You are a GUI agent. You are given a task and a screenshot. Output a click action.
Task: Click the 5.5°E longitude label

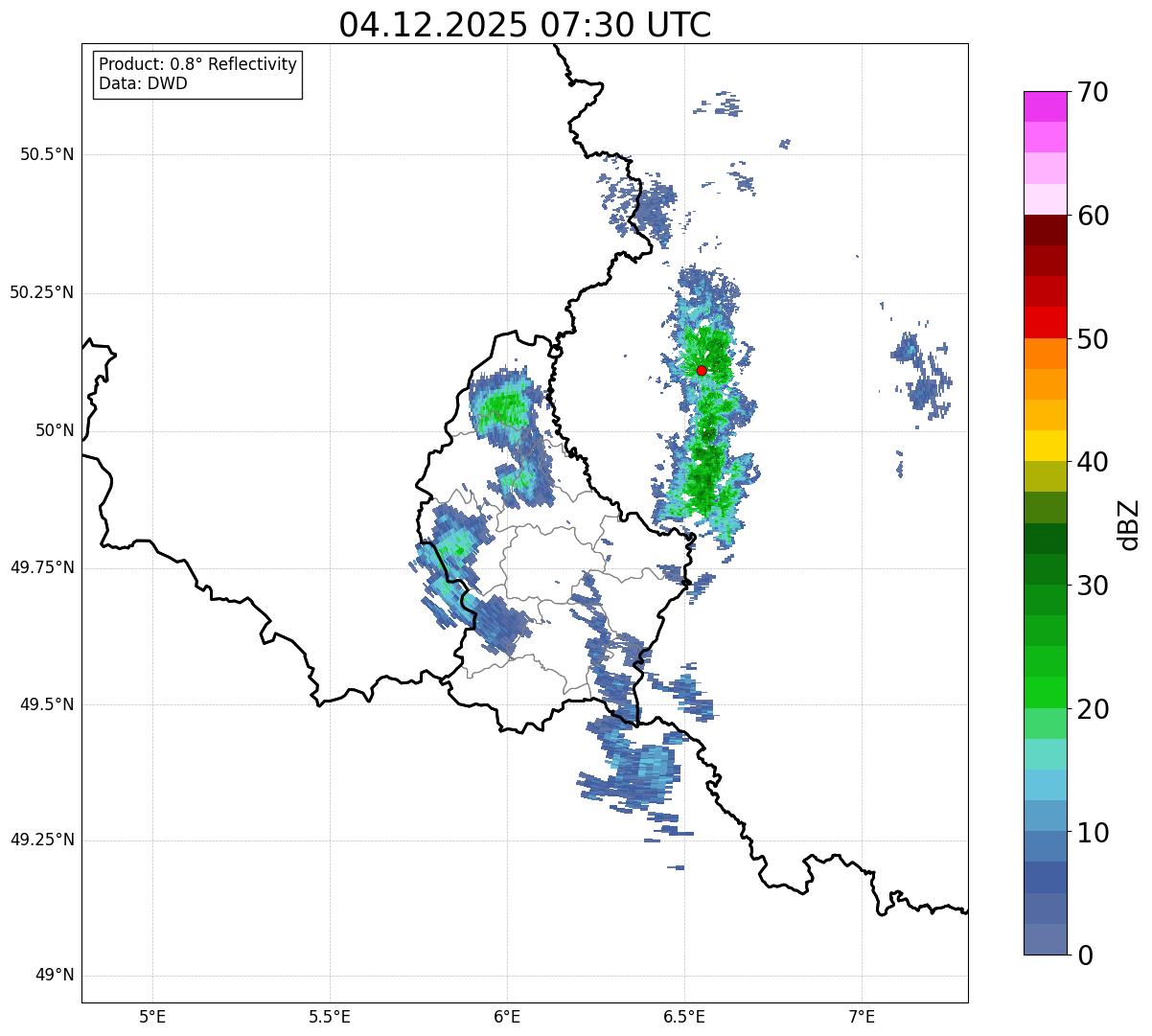(330, 1017)
